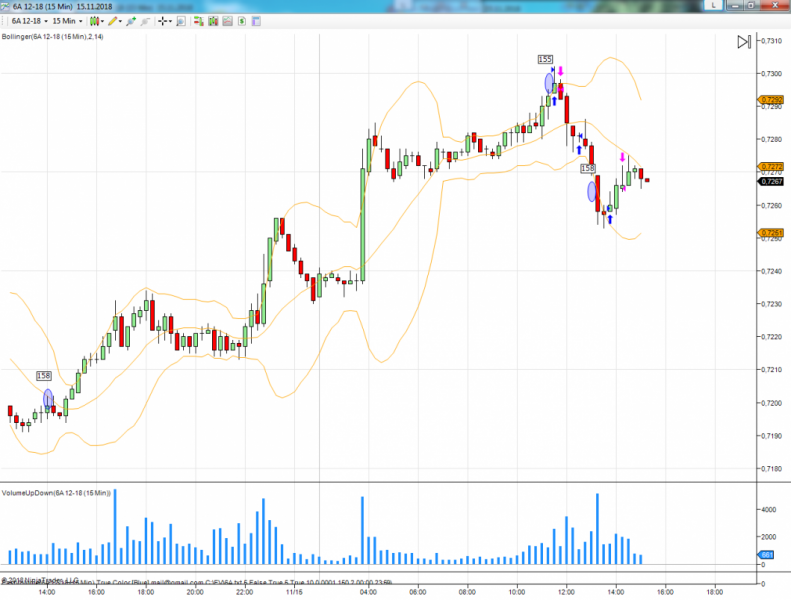Open the Strategies dollar-sign icon
The image size is (791, 600).
[242, 21]
